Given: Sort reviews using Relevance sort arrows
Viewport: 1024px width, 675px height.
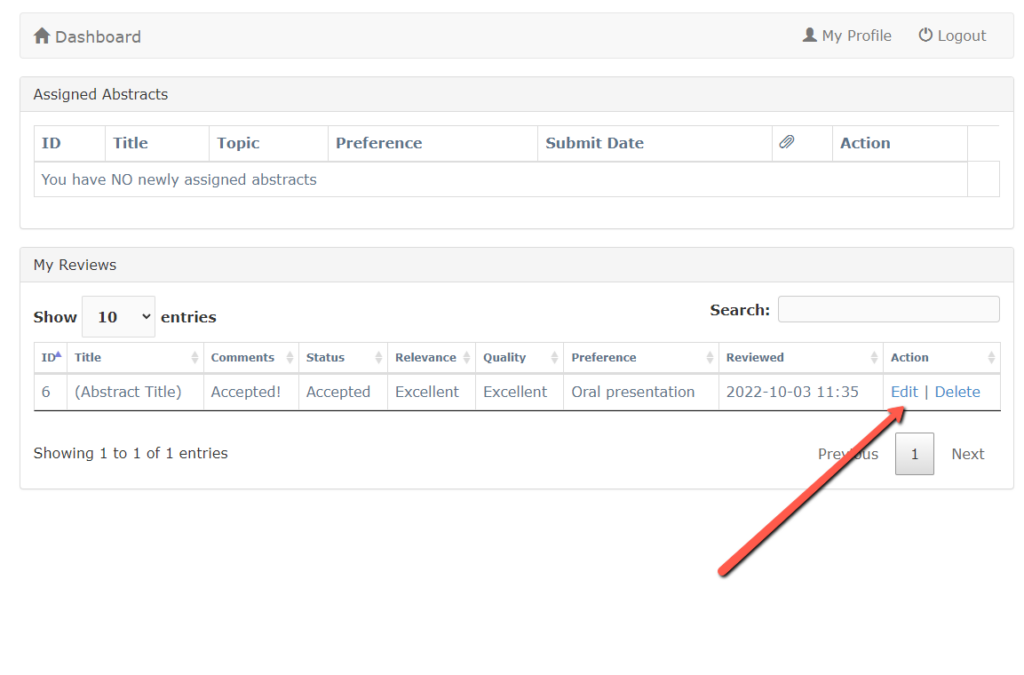Looking at the screenshot, I should click(467, 357).
